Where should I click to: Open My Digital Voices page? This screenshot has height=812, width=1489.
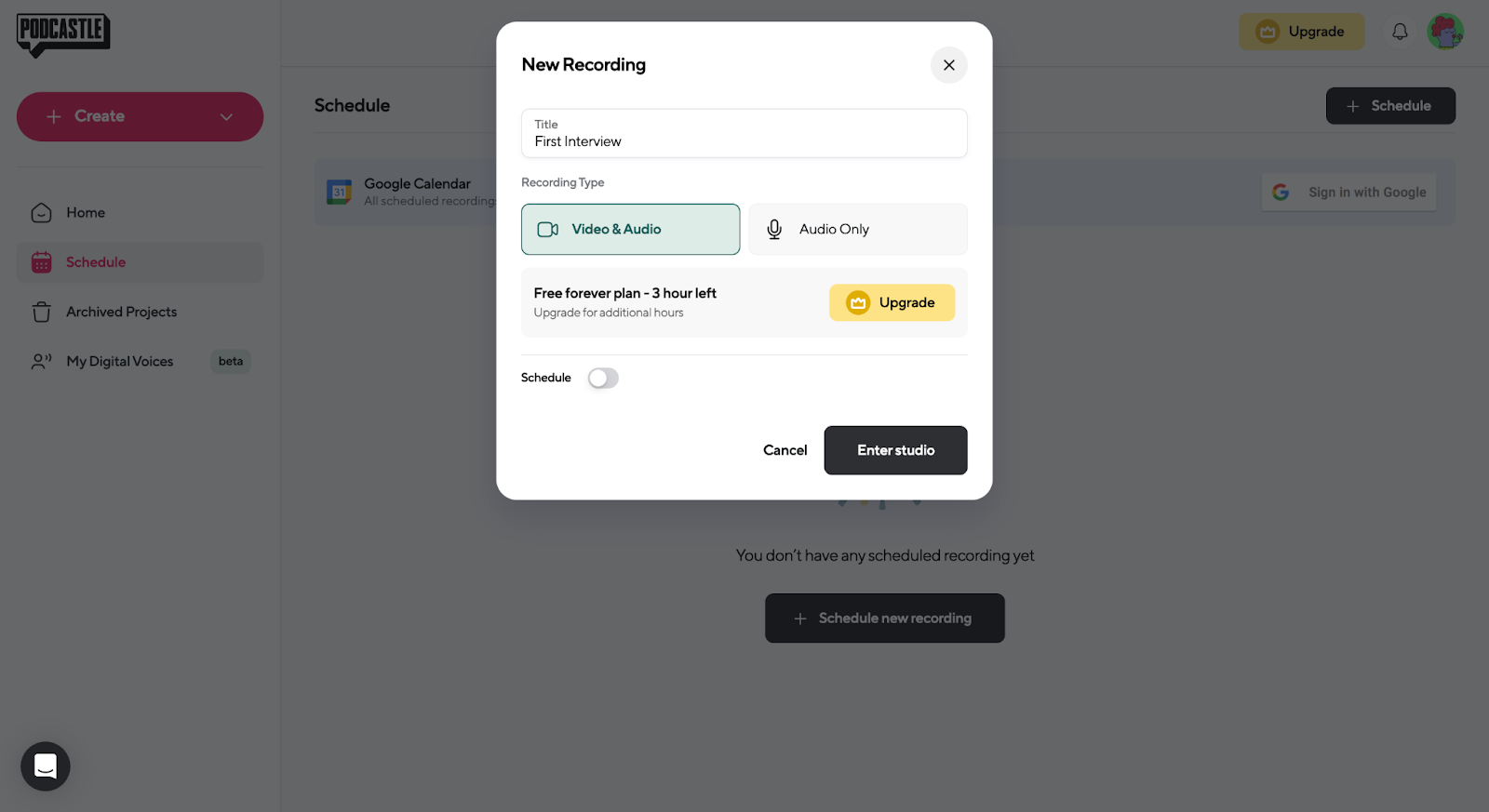(119, 361)
